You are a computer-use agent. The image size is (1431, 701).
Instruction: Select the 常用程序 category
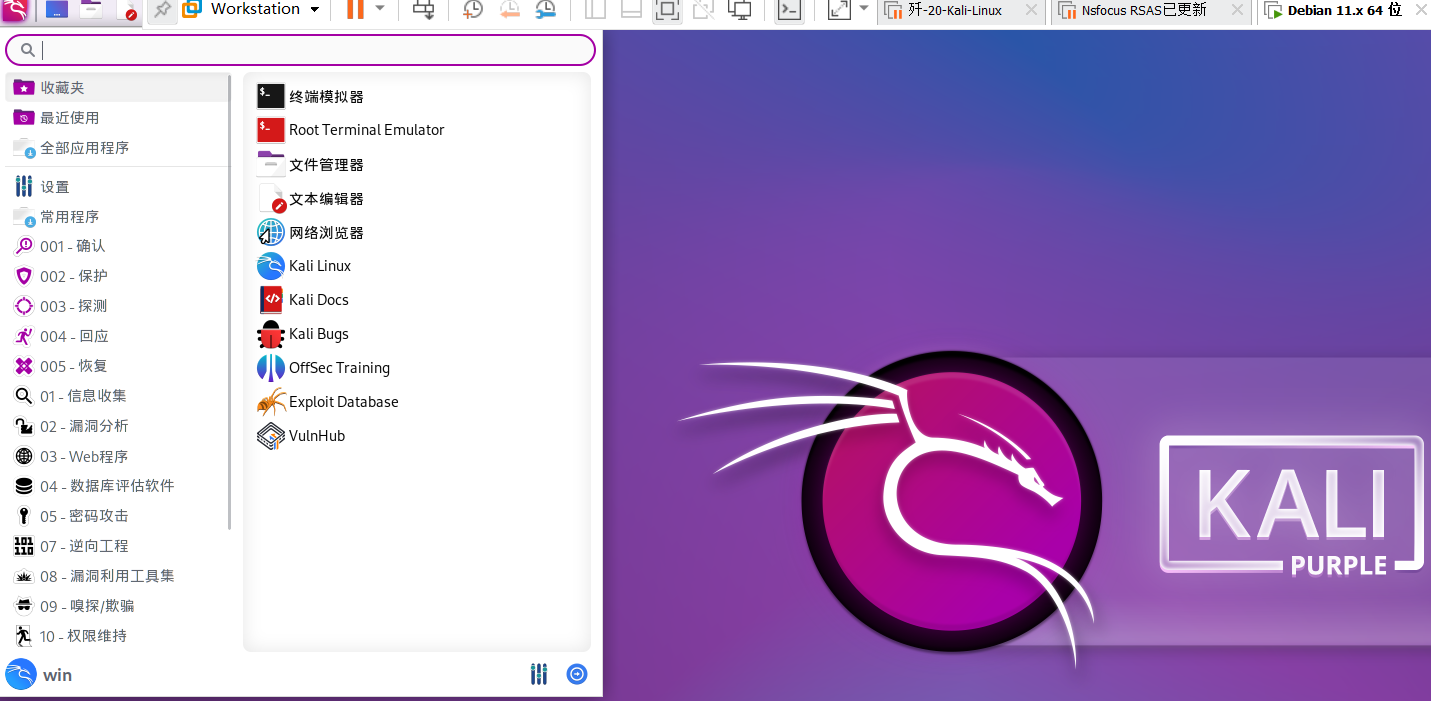118,216
